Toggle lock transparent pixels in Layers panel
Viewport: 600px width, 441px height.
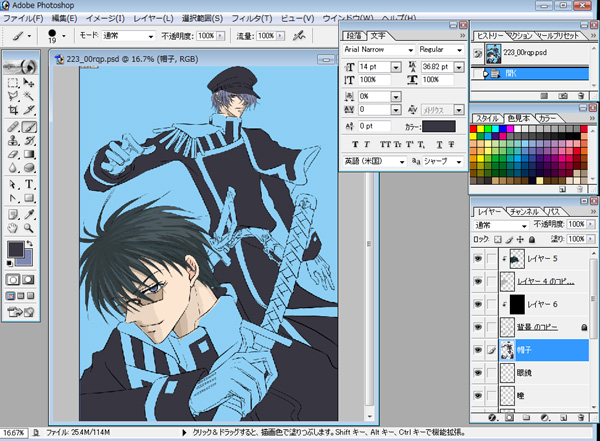coord(497,240)
